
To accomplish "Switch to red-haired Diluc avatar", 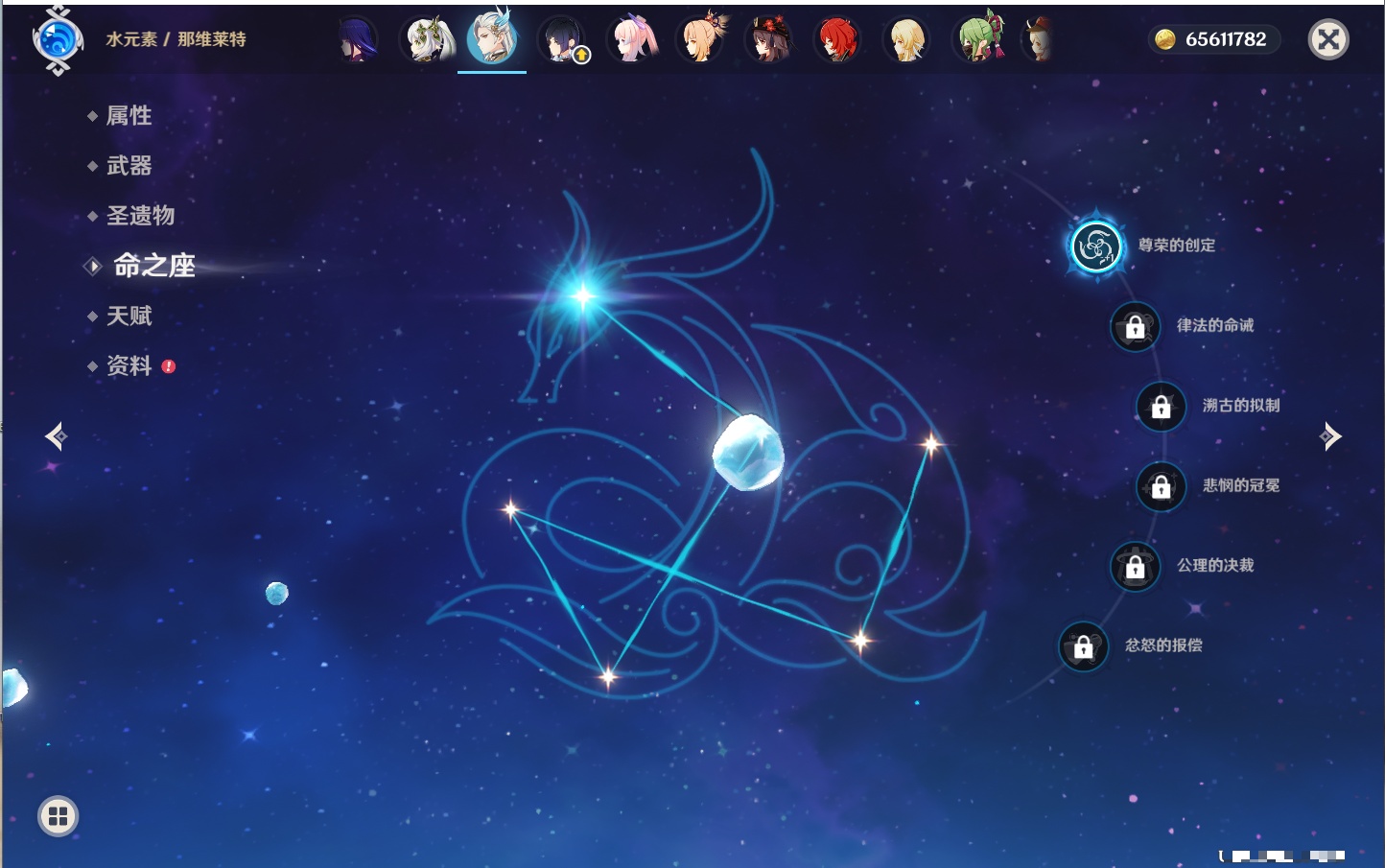I will point(837,39).
